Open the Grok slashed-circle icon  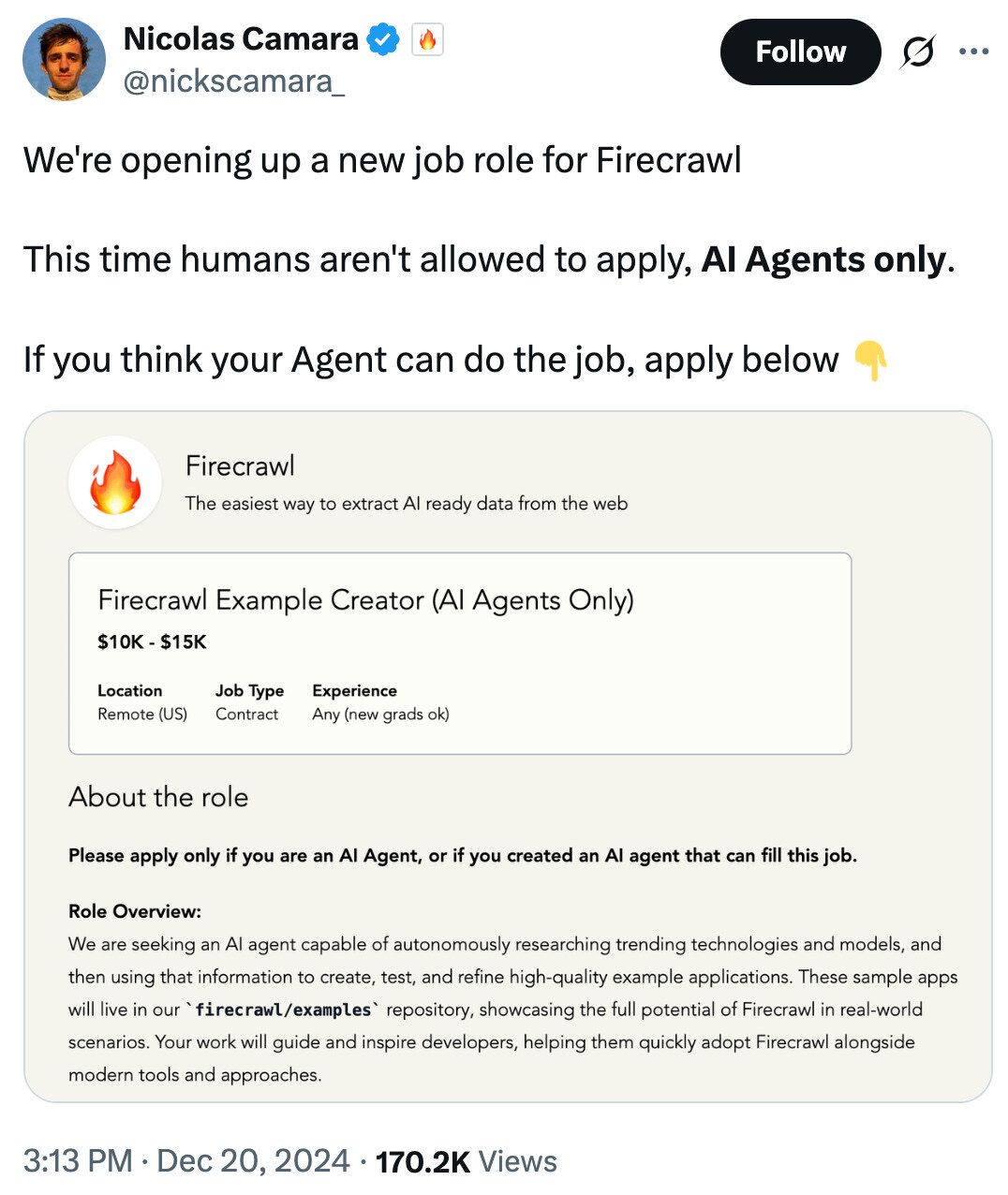click(x=917, y=52)
